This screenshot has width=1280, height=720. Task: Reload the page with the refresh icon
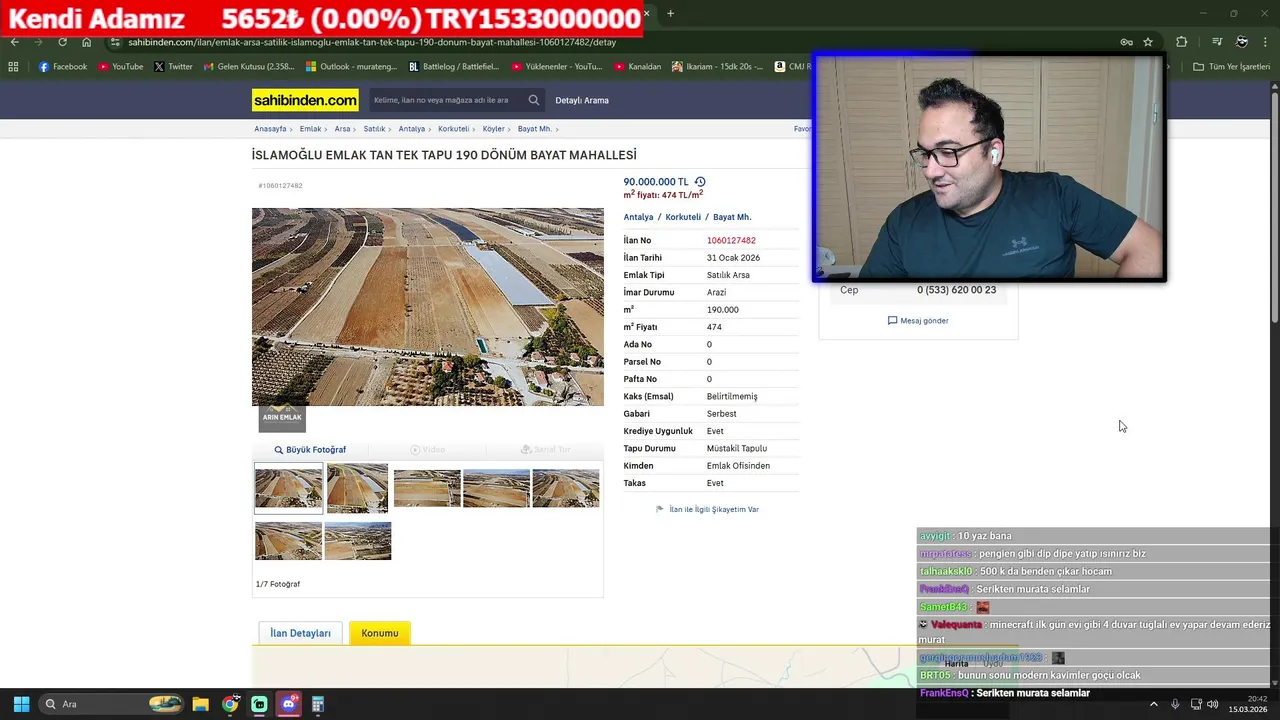(62, 42)
